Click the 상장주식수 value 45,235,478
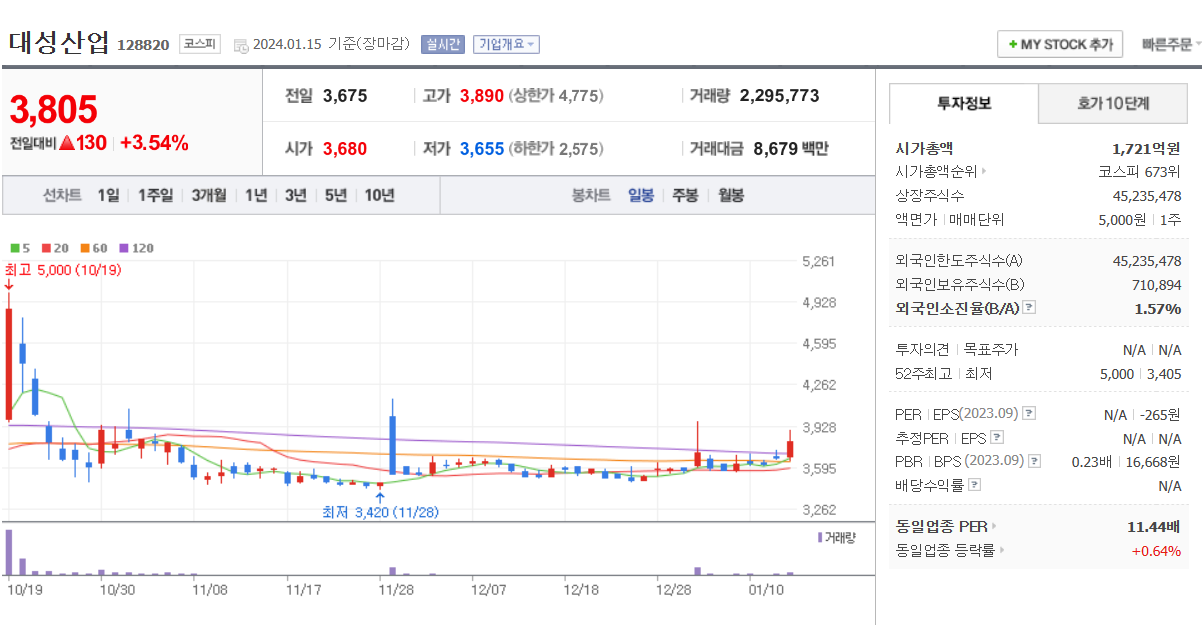Image resolution: width=1204 pixels, height=625 pixels. 1147,195
